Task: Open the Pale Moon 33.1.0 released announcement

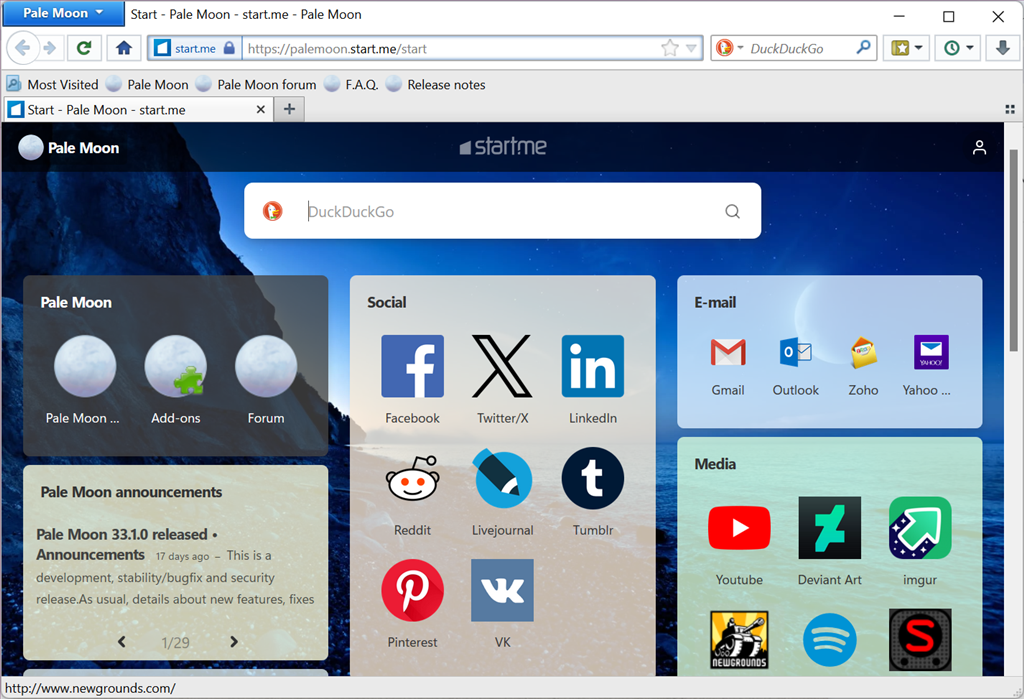Action: pos(127,544)
